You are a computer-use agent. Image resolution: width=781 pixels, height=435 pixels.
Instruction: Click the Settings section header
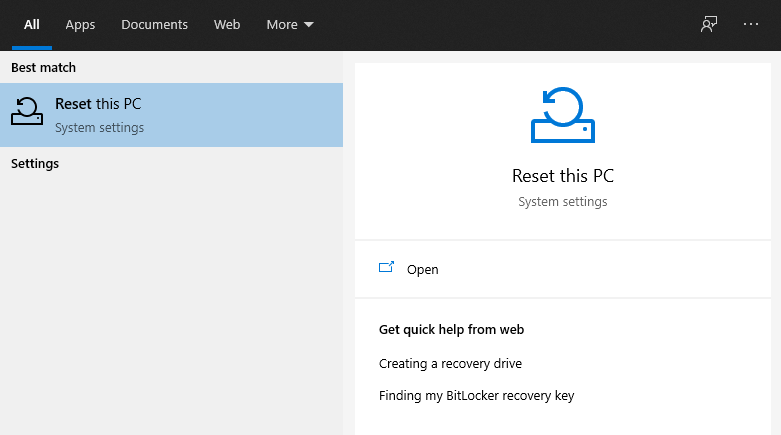pyautogui.click(x=35, y=164)
